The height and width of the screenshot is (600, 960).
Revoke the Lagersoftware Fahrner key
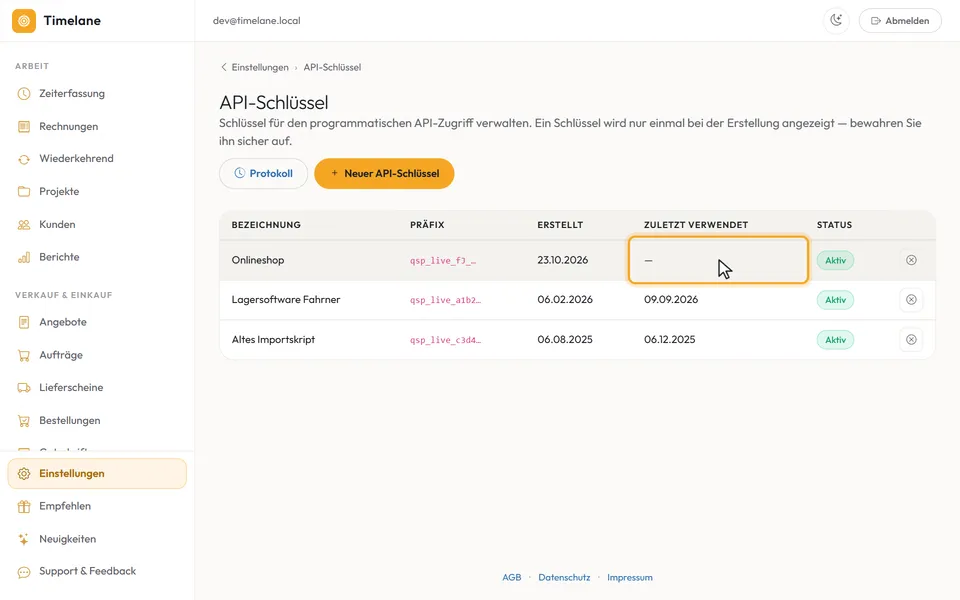pyautogui.click(x=911, y=300)
